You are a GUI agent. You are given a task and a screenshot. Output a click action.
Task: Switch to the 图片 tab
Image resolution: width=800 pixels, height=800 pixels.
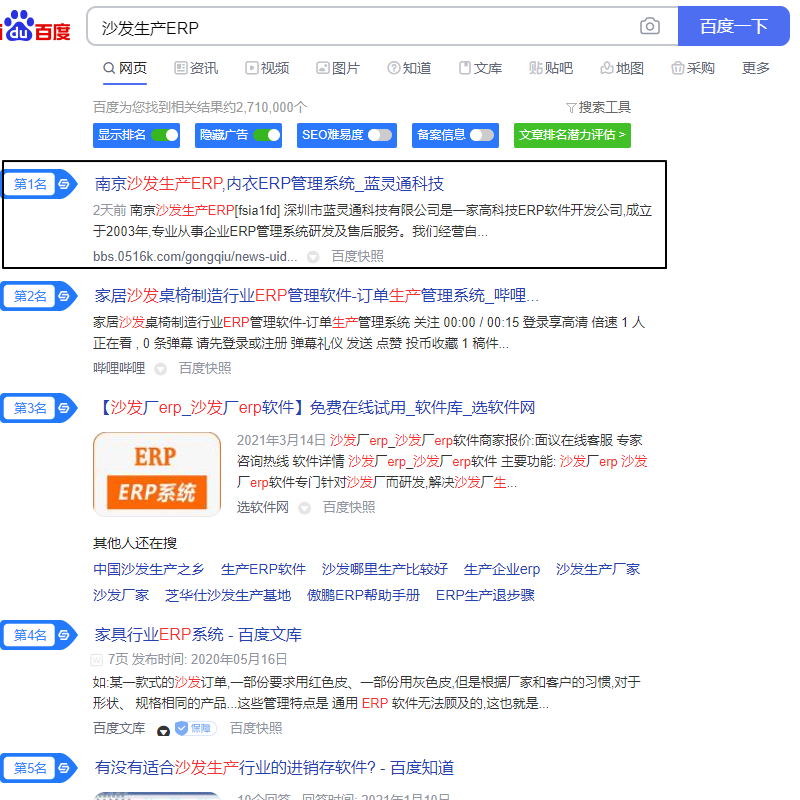point(338,68)
